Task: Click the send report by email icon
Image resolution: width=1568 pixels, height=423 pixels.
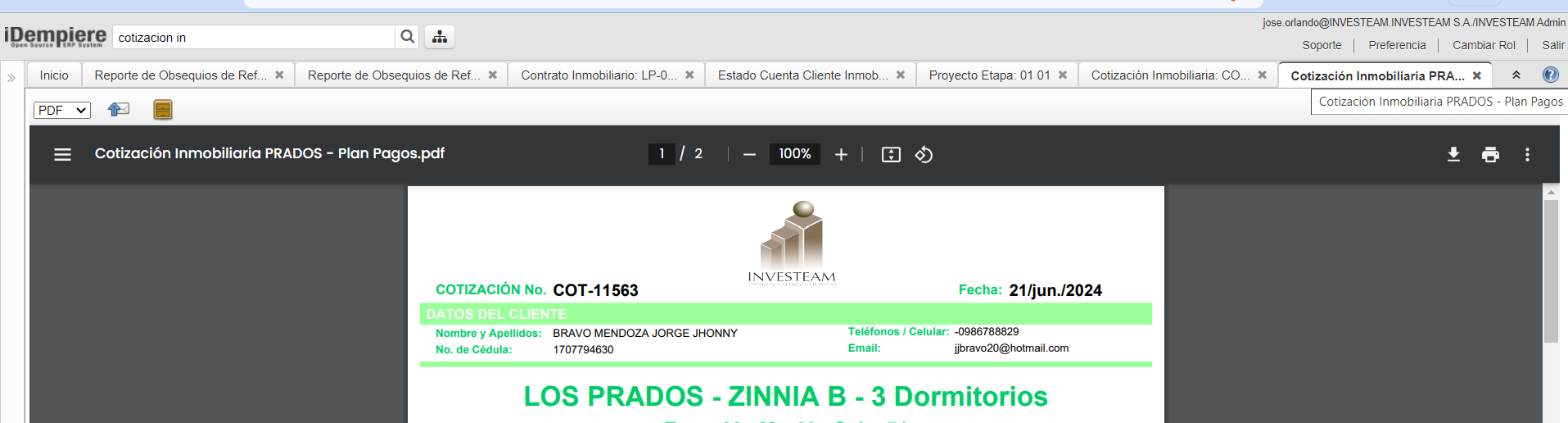Action: pyautogui.click(x=119, y=110)
